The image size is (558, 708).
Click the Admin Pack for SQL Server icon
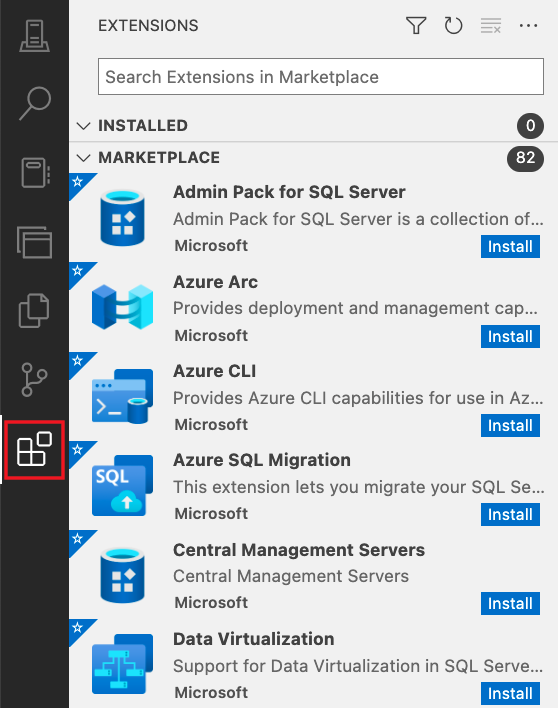click(122, 218)
